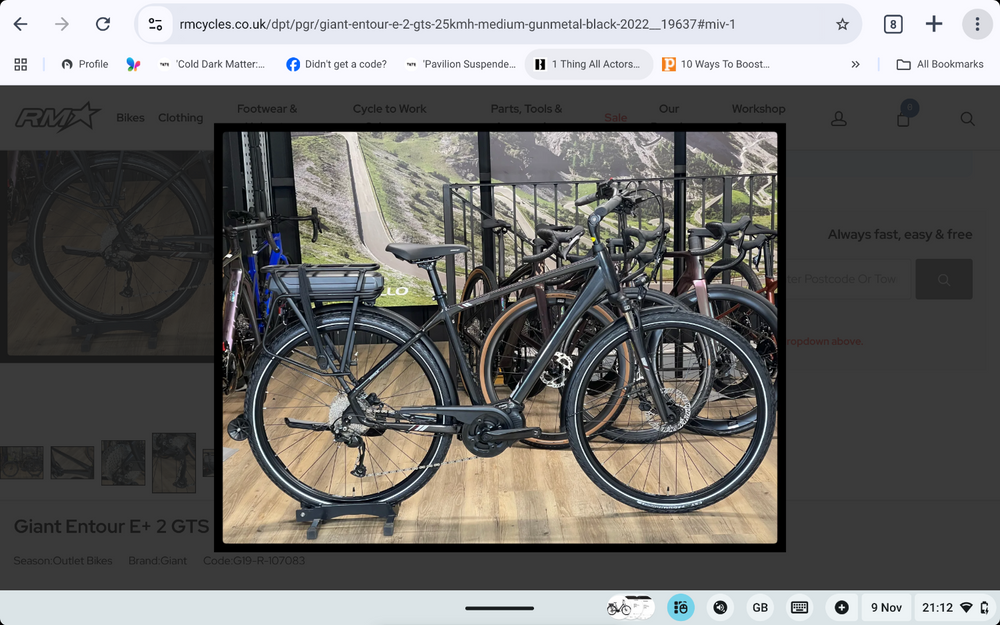Viewport: 1000px width, 625px height.
Task: Select the account profile icon
Action: click(838, 117)
